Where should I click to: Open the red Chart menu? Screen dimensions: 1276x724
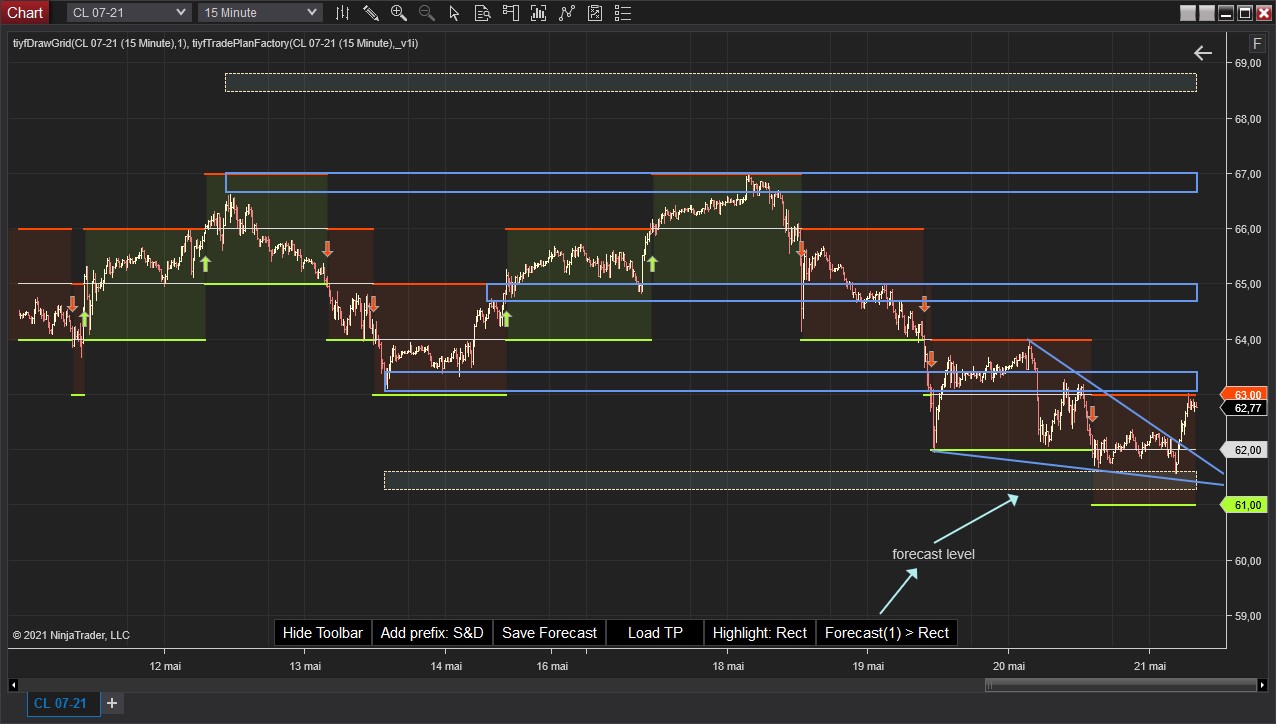[24, 12]
